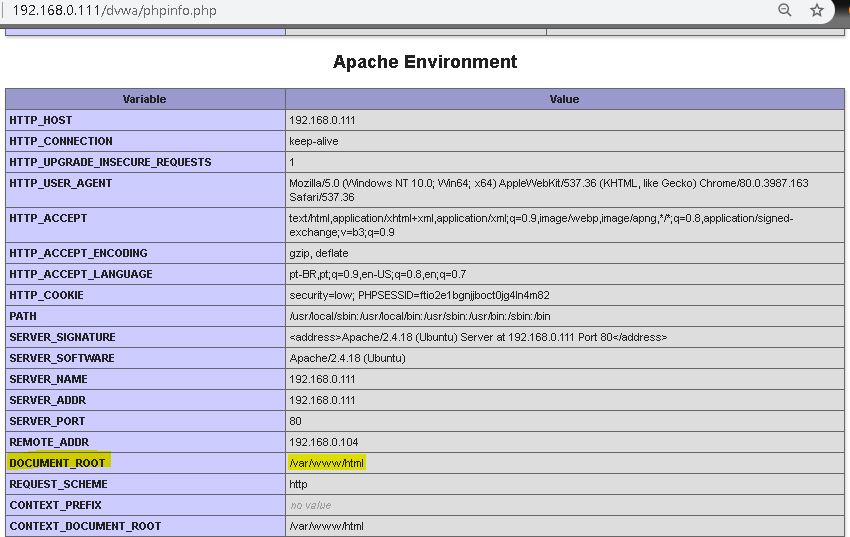The height and width of the screenshot is (537, 850).
Task: Click the REQUEST_SCHEME http value
Action: point(299,484)
